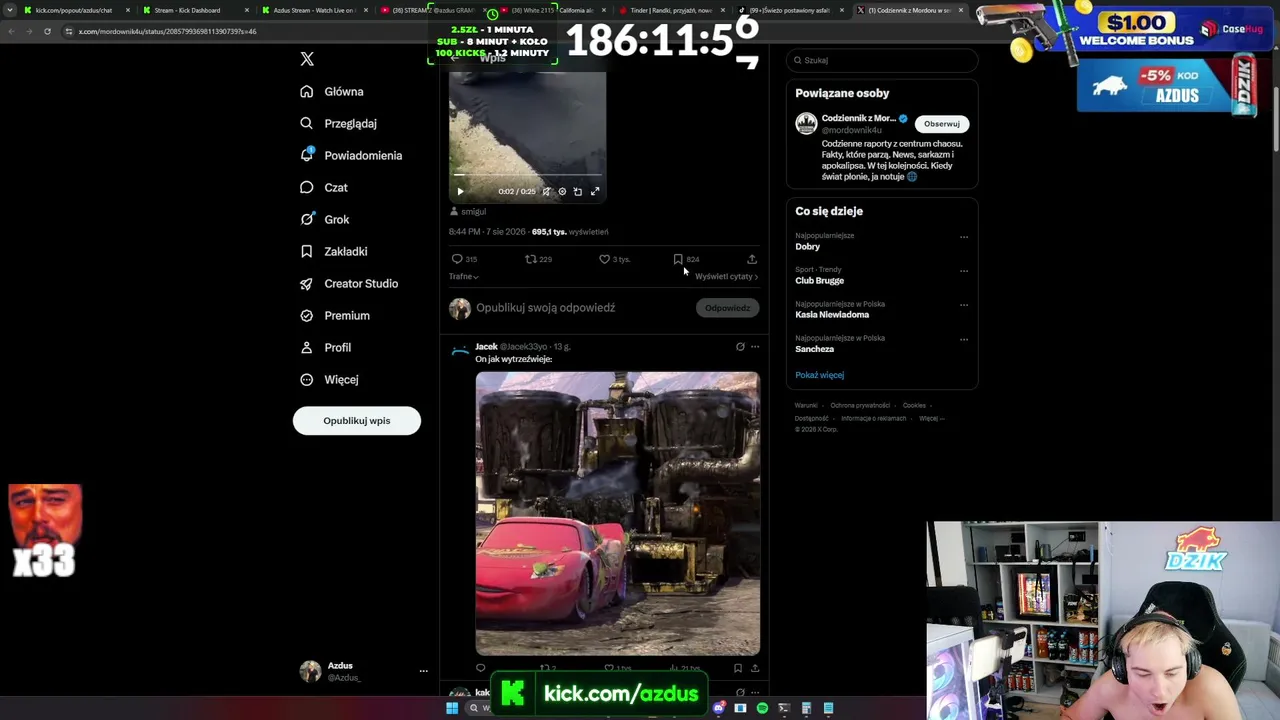Screen dimensions: 1280x720
Task: Click the Azdus account avatar
Action: tap(310, 671)
